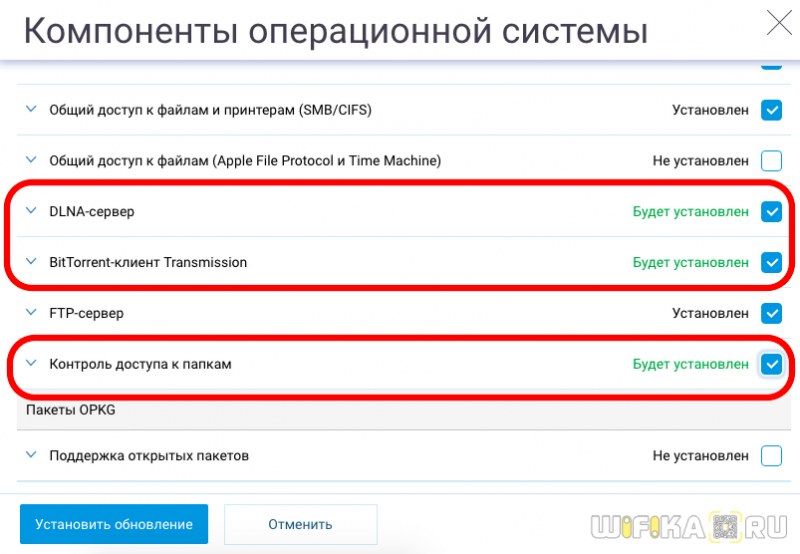Screen dimensions: 800x554
Task: Uncheck the FTP-сервер checkbox
Action: click(x=771, y=313)
